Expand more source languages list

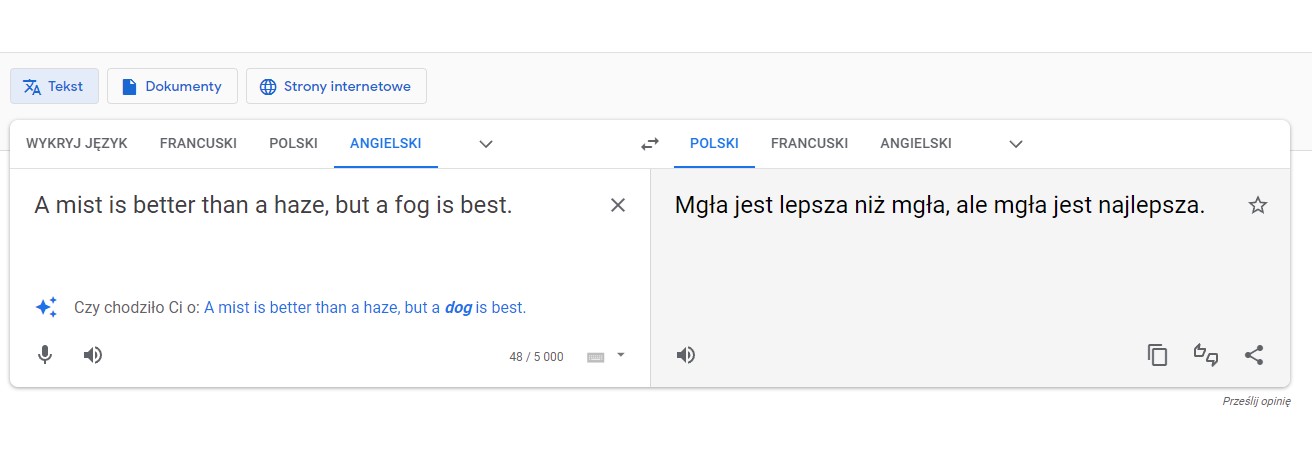pos(486,144)
